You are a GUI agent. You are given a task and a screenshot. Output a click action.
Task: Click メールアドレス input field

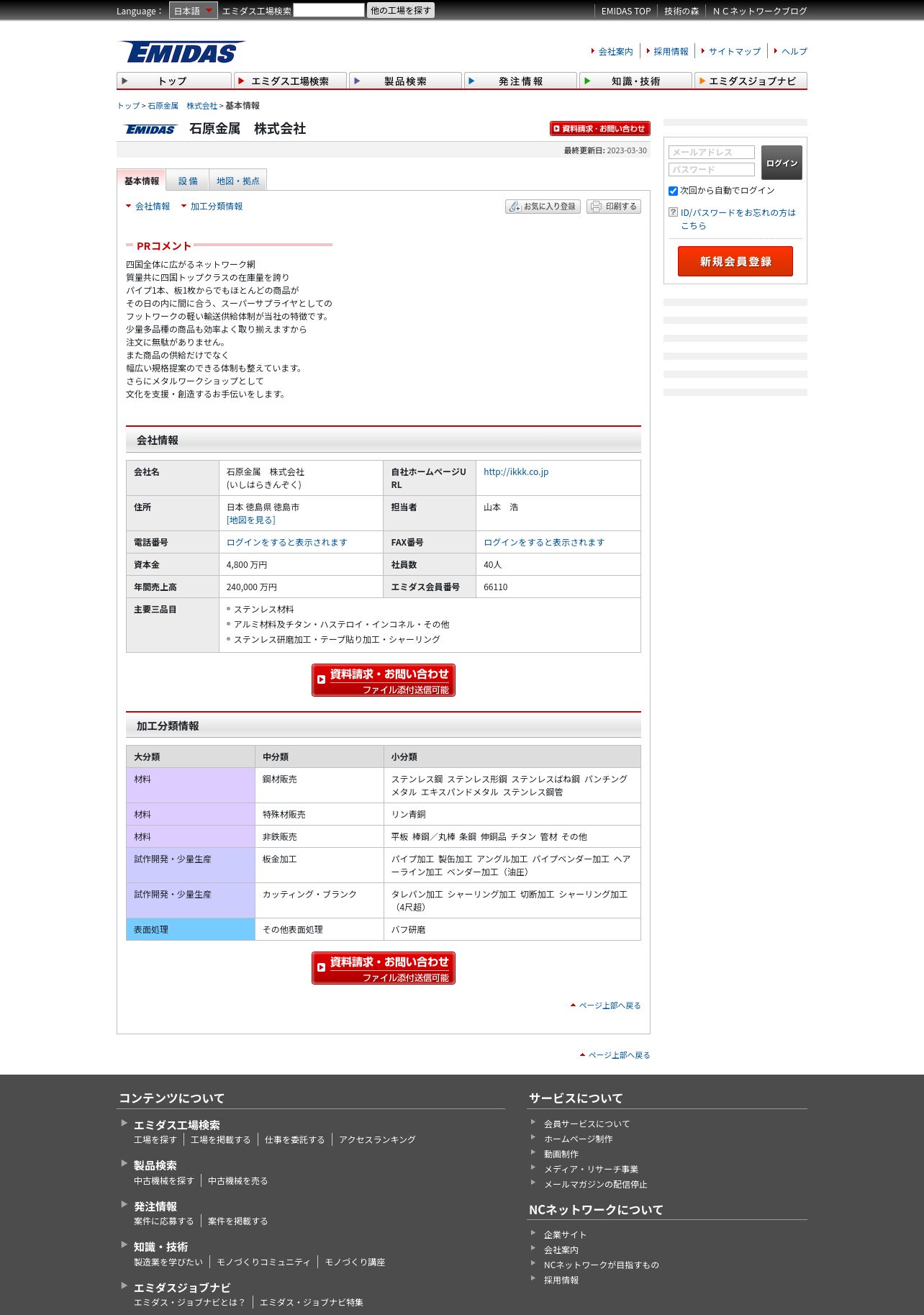(x=712, y=153)
